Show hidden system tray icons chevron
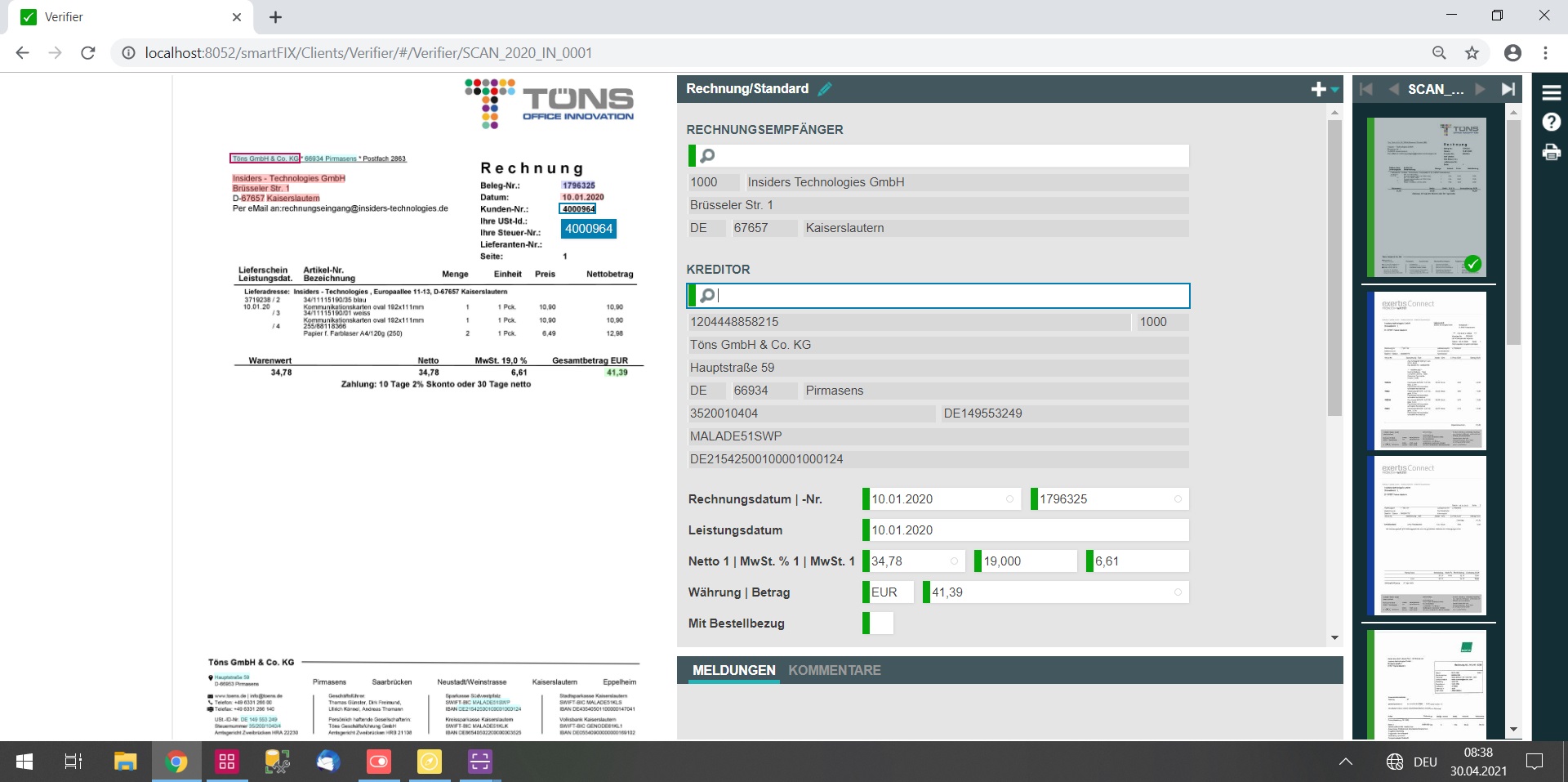1568x782 pixels. pos(1345,762)
